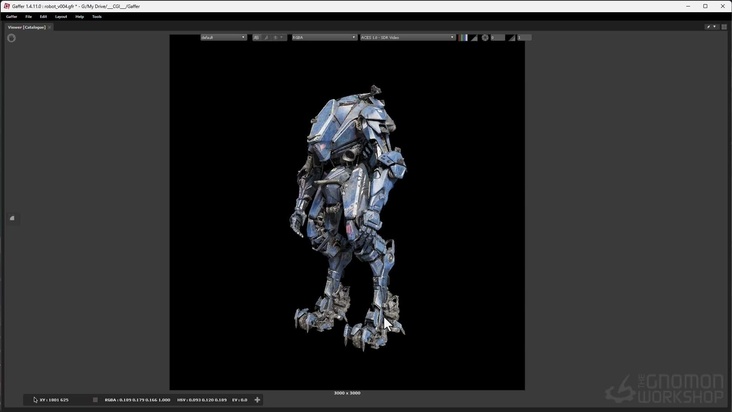Open the Gaffer menu
Screen dimensions: 732x412
11,16
